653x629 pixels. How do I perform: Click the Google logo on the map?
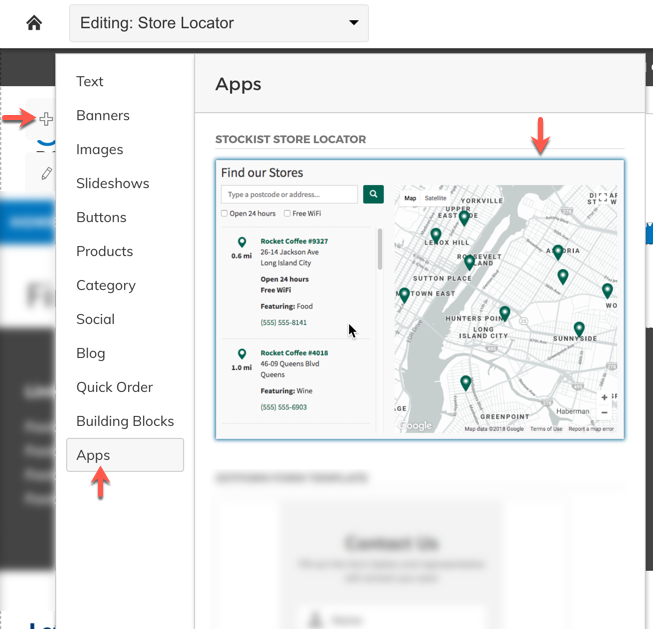click(415, 425)
